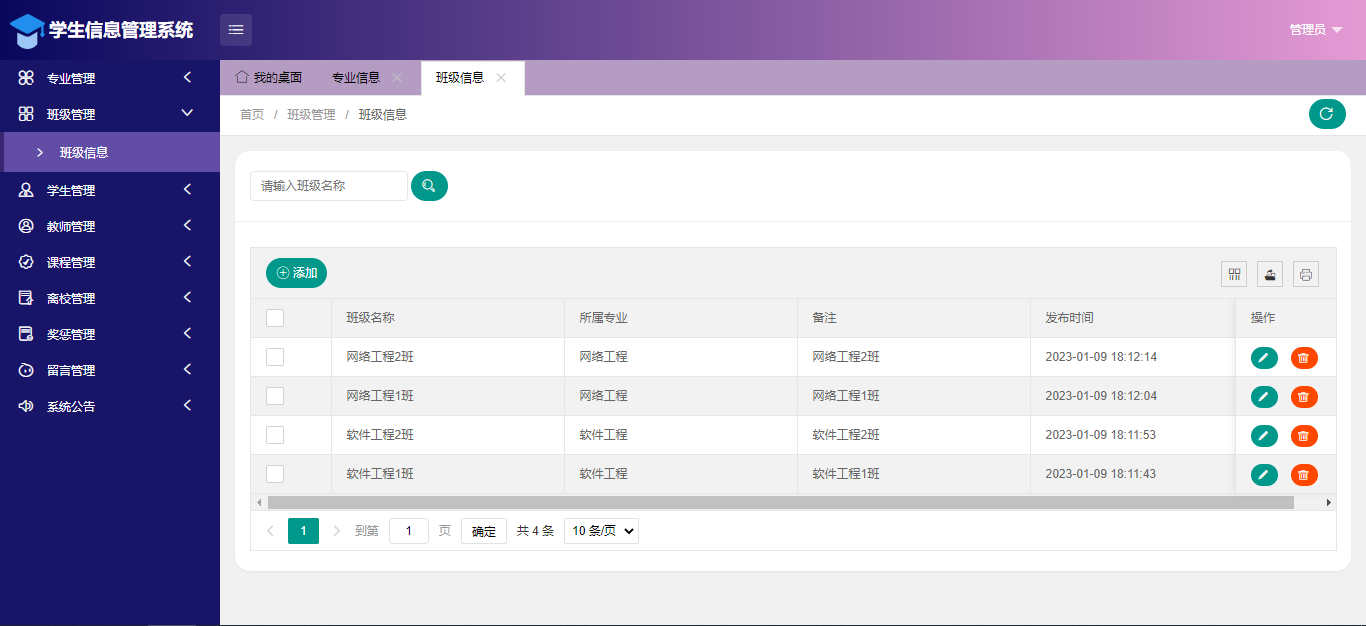The width and height of the screenshot is (1366, 626).
Task: Expand 奖惩管理 using its chevron
Action: tap(187, 333)
